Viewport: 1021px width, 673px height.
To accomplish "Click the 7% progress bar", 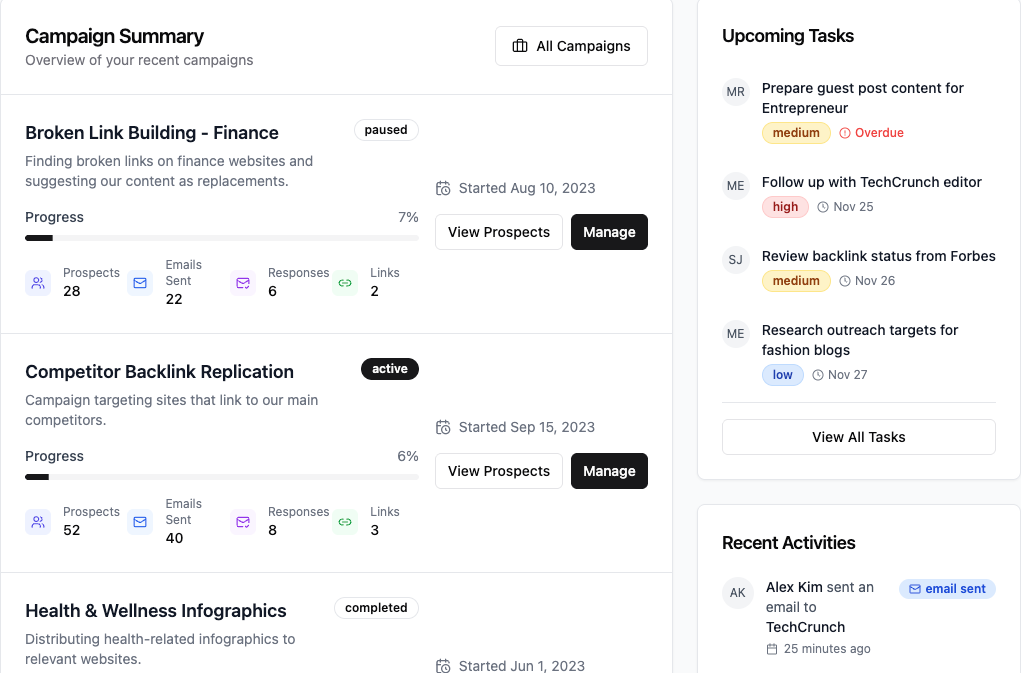I will (221, 238).
